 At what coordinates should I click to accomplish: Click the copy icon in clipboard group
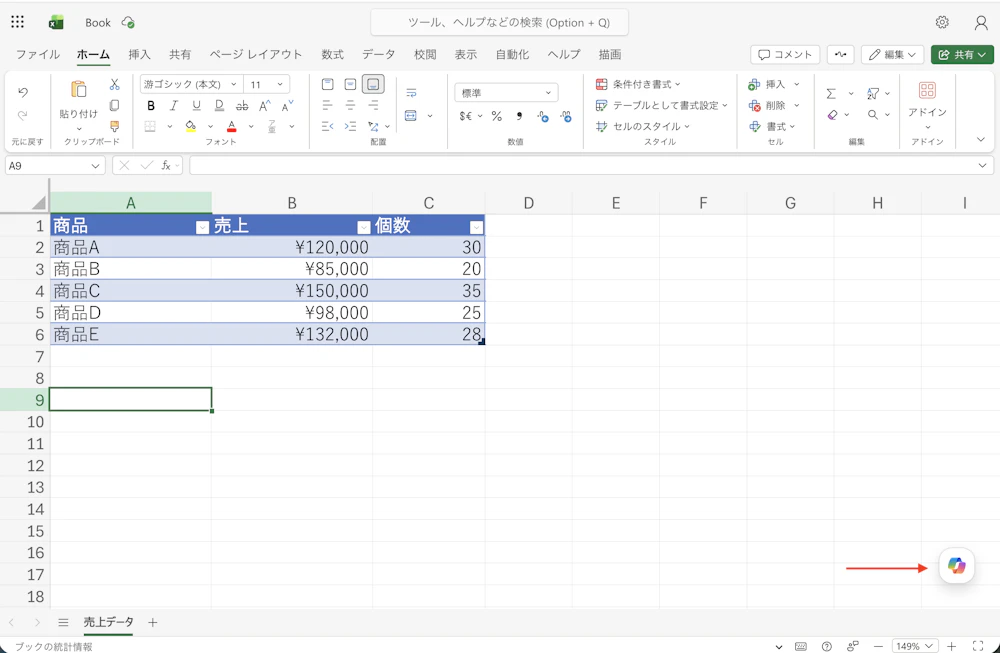114,105
